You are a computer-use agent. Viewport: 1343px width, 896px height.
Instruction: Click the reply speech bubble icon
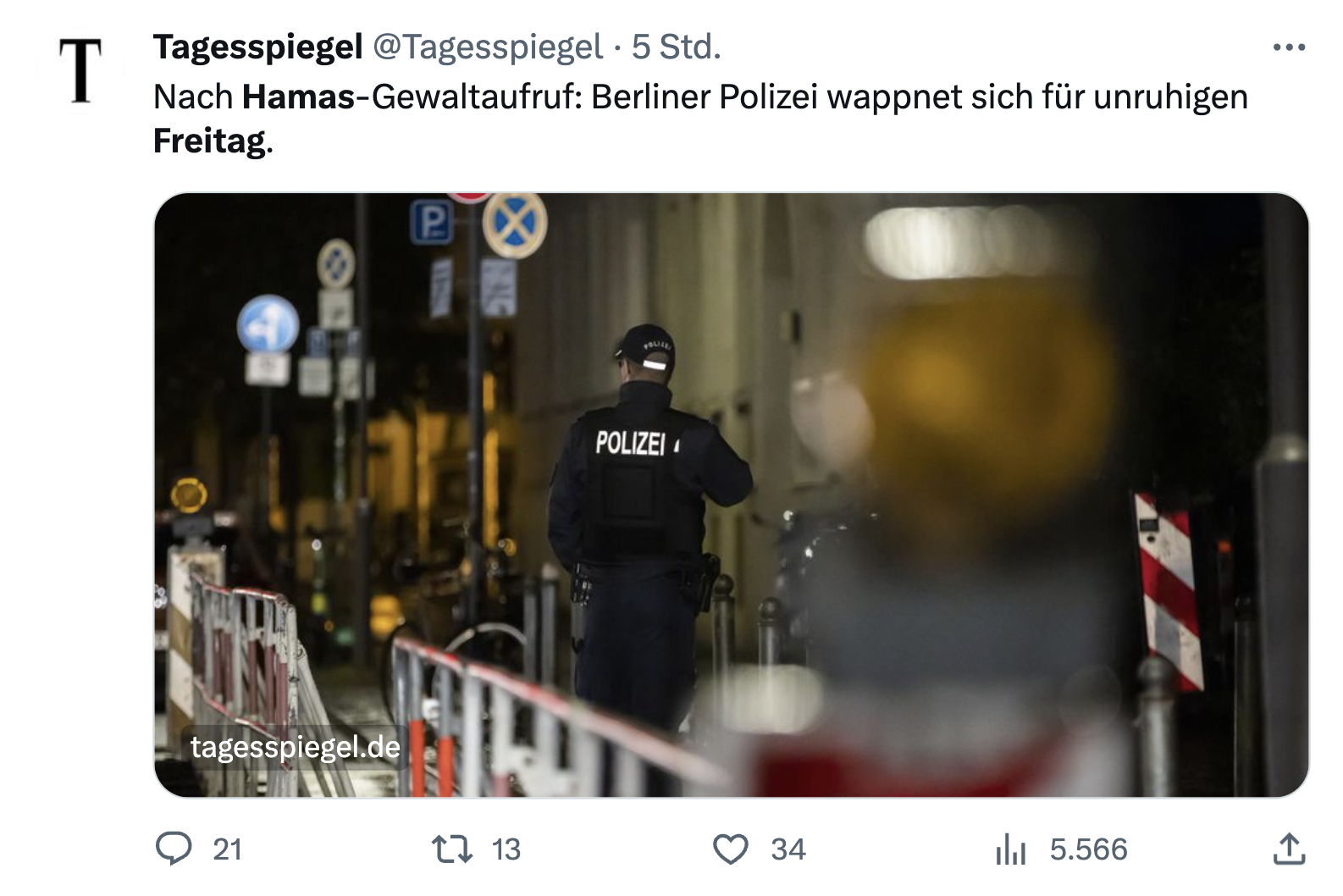click(x=174, y=849)
